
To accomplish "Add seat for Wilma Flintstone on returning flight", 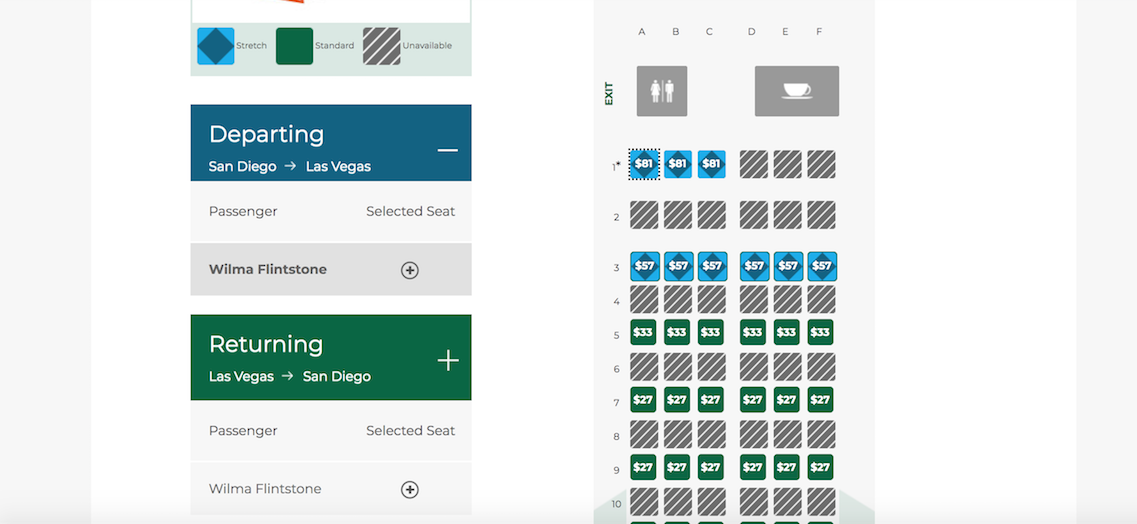I will (x=410, y=490).
